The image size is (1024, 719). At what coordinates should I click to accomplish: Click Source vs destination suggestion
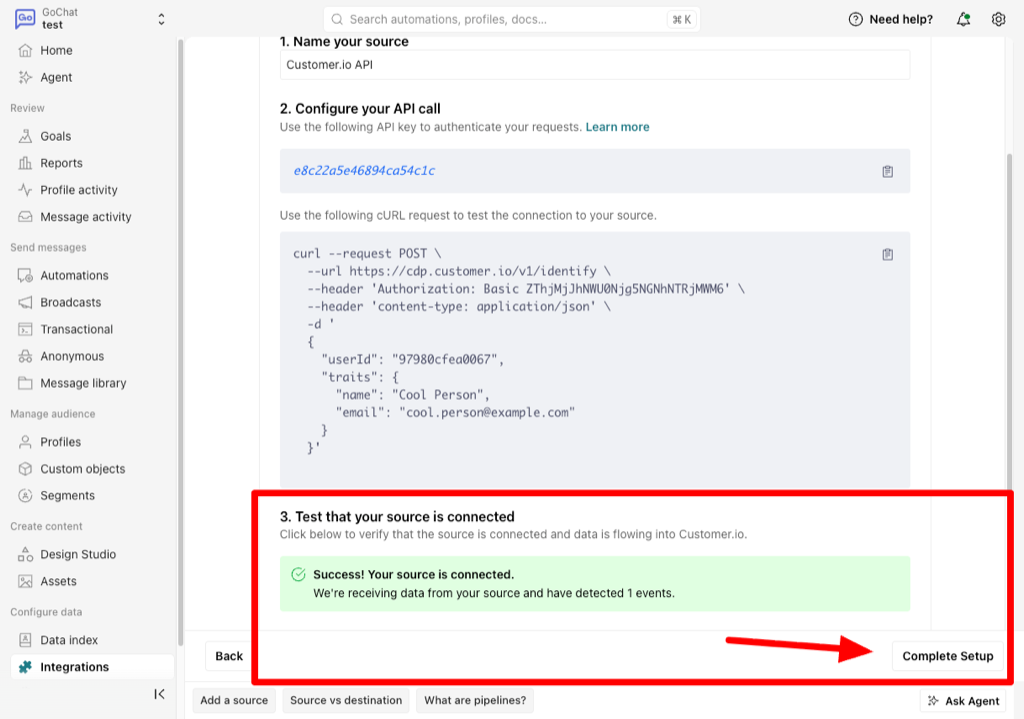tap(346, 700)
